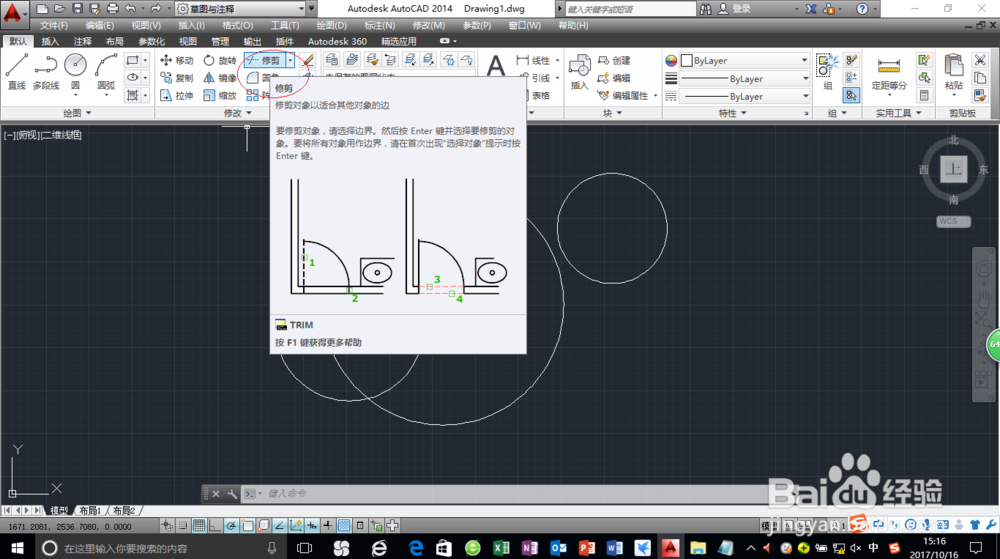Image resolution: width=1000 pixels, height=559 pixels.
Task: Click the Copy (复制) tool
Action: click(x=177, y=78)
